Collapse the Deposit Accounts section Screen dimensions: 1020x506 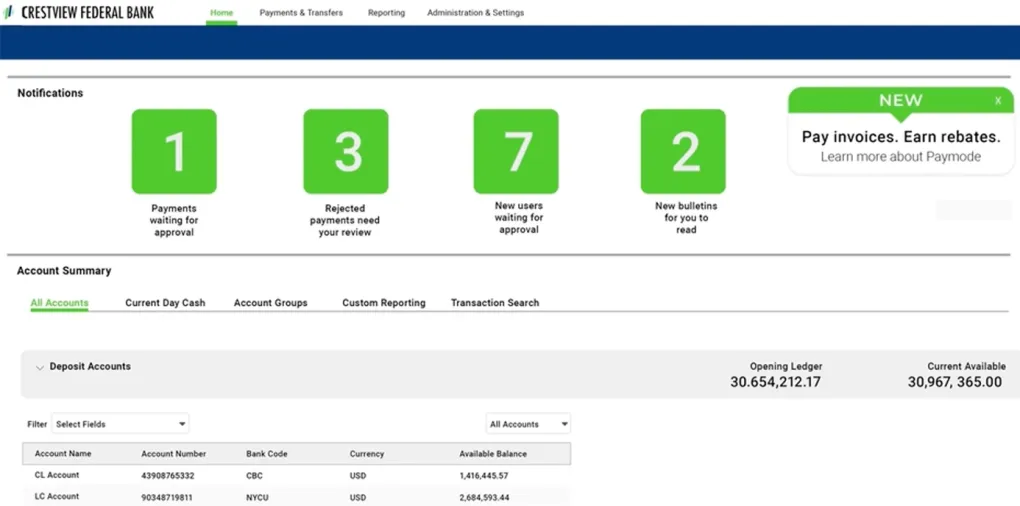tap(40, 368)
